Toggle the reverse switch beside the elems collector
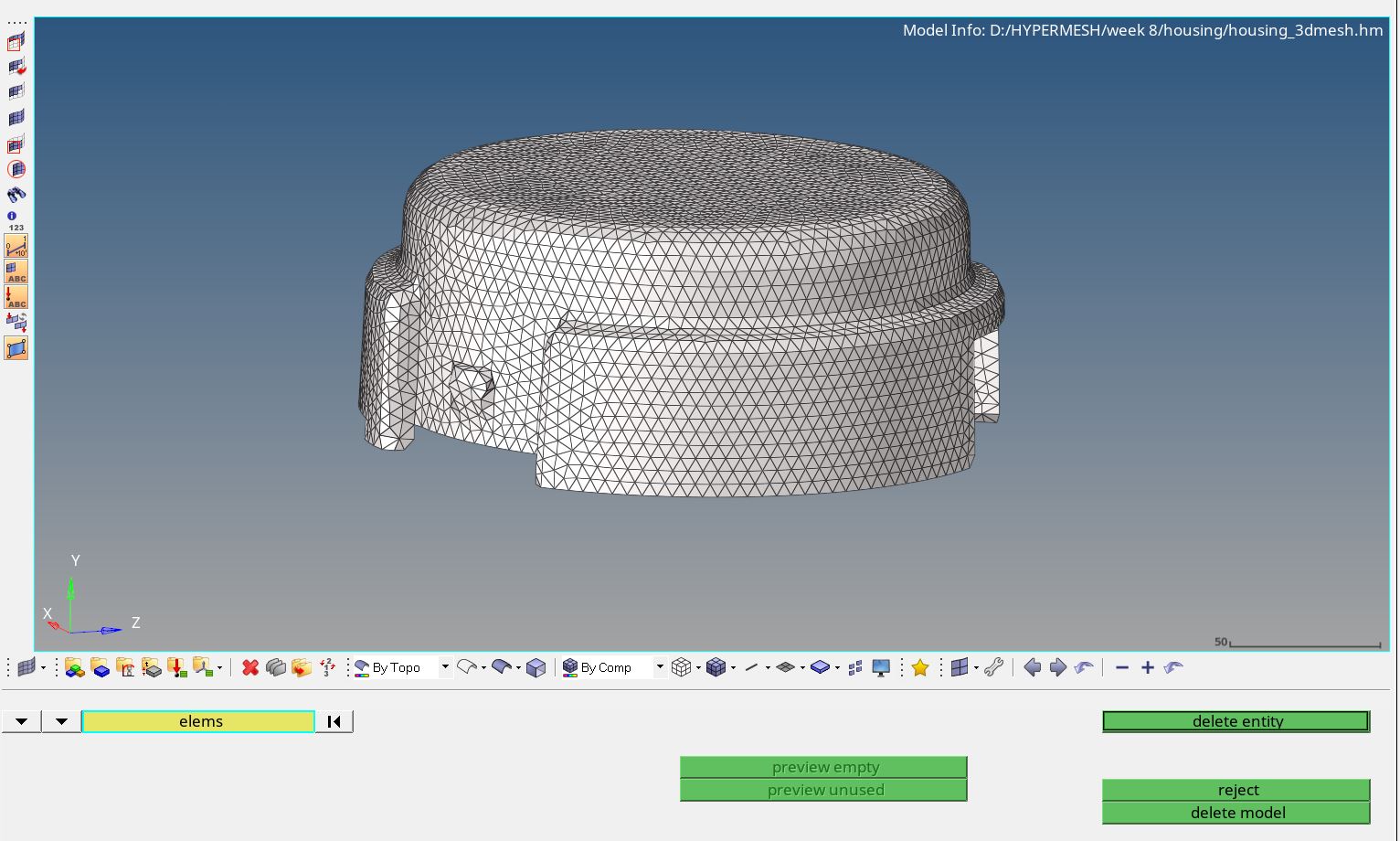Image resolution: width=1400 pixels, height=841 pixels. click(x=334, y=721)
